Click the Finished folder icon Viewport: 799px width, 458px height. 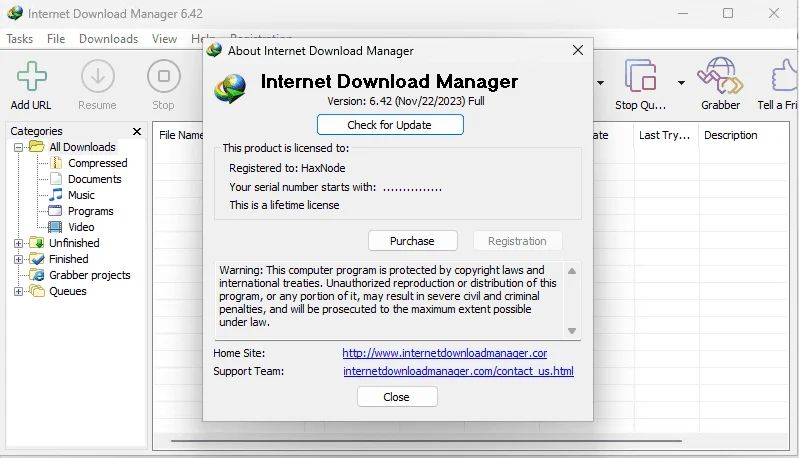click(37, 259)
